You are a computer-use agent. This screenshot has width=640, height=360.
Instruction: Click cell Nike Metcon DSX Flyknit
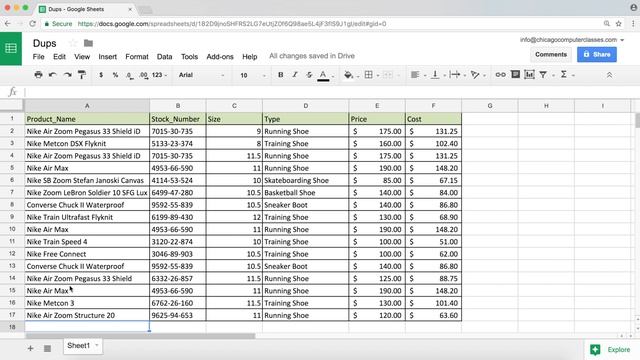pyautogui.click(x=87, y=143)
